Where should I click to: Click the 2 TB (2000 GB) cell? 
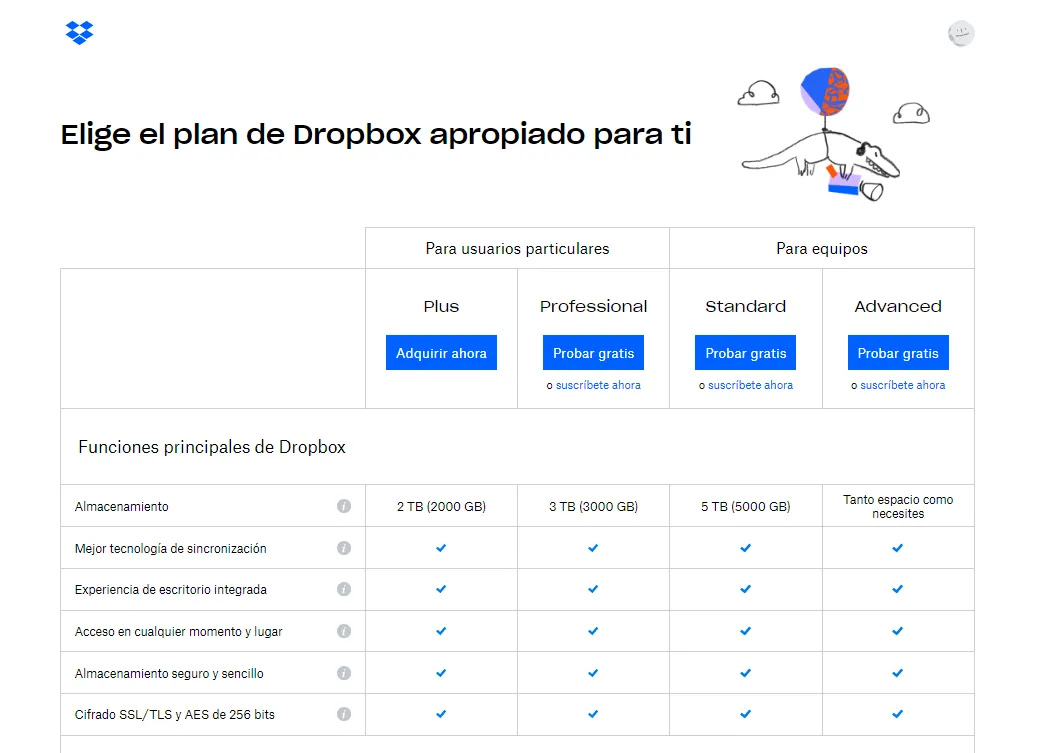[x=441, y=506]
